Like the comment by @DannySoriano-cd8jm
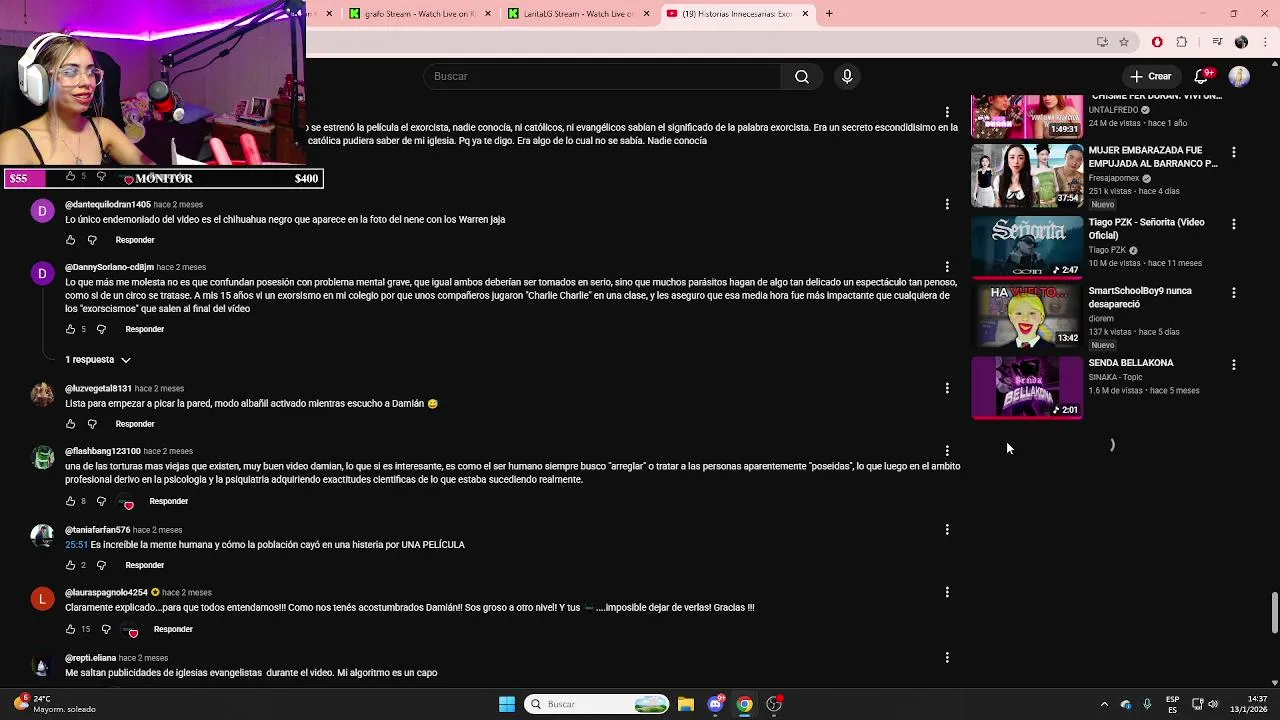The width and height of the screenshot is (1280, 720). coord(70,329)
